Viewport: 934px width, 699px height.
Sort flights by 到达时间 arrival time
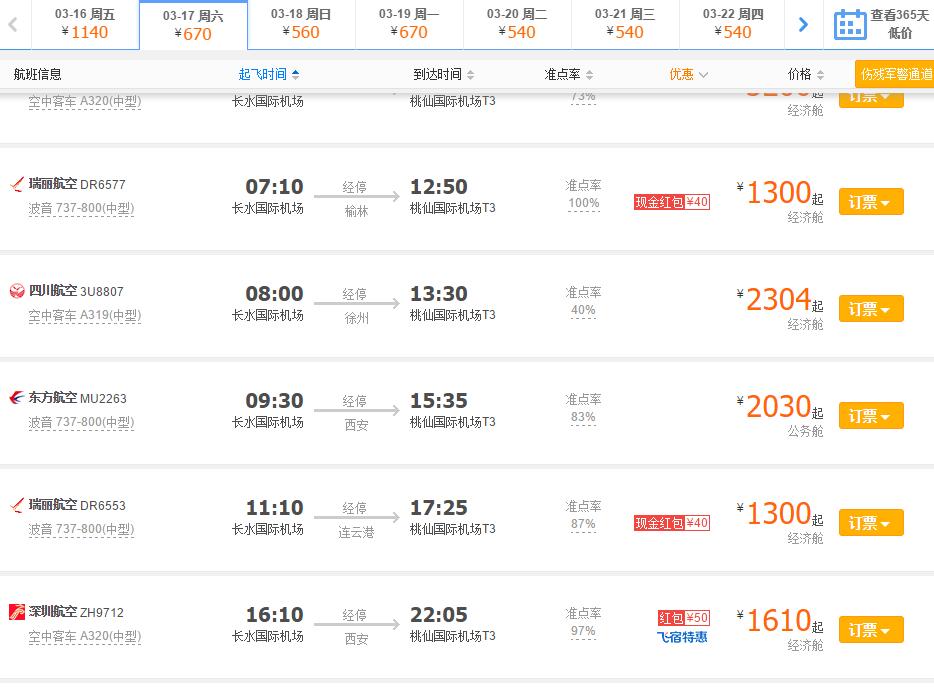tap(444, 74)
